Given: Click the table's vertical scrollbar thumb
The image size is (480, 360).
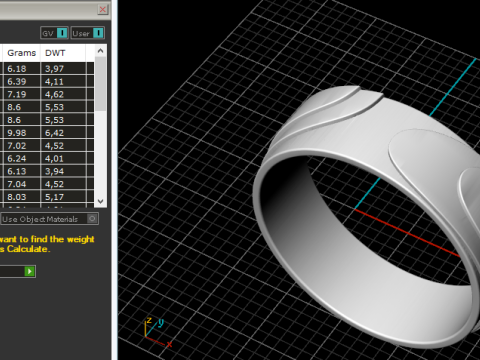Looking at the screenshot, I should pos(100,84).
